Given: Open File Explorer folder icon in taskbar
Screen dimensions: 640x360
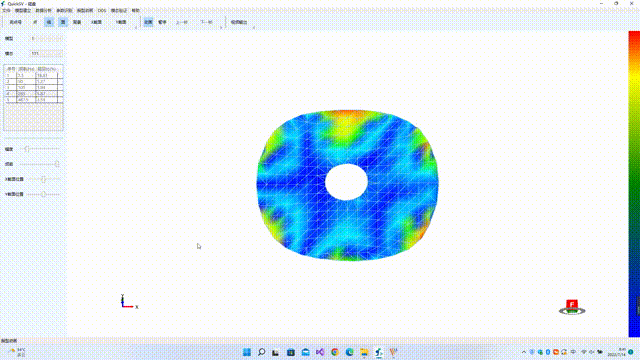Looking at the screenshot, I should coord(364,352).
